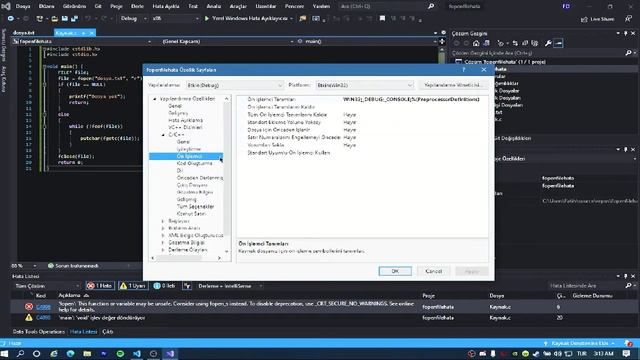Collapse the Yapılandırma Özellikleri tree node

pos(155,99)
